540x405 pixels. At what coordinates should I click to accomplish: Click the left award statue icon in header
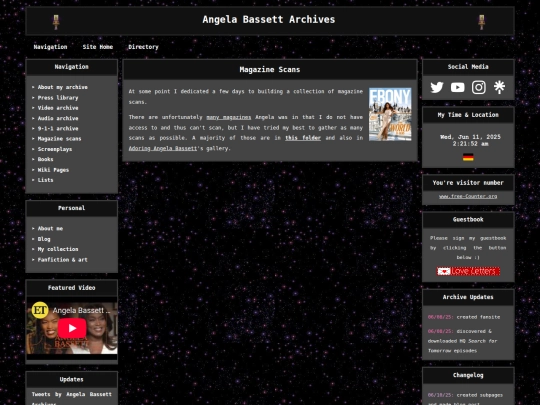pos(56,22)
